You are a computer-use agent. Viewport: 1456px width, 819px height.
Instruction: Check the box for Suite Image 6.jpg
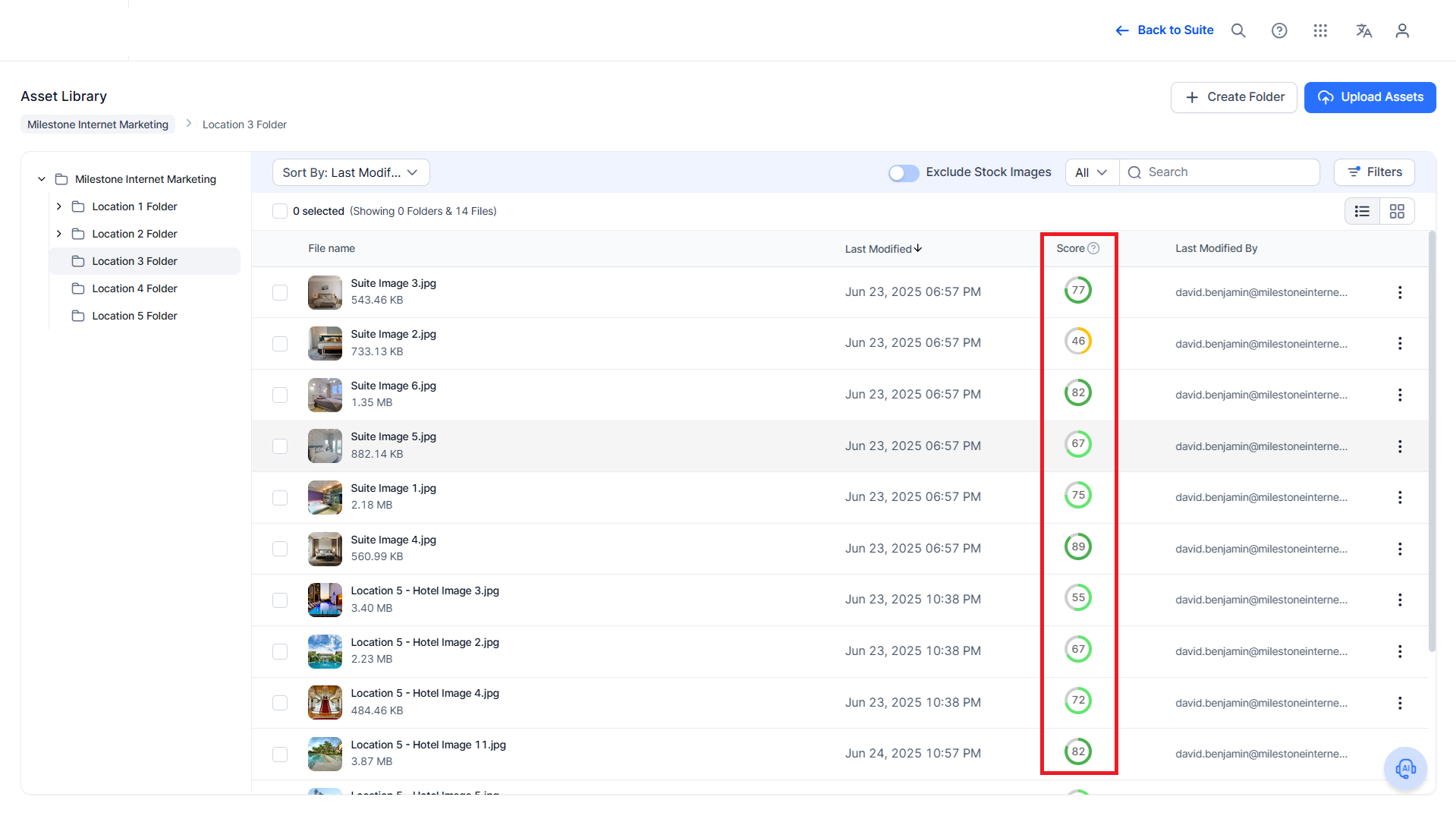pos(280,395)
